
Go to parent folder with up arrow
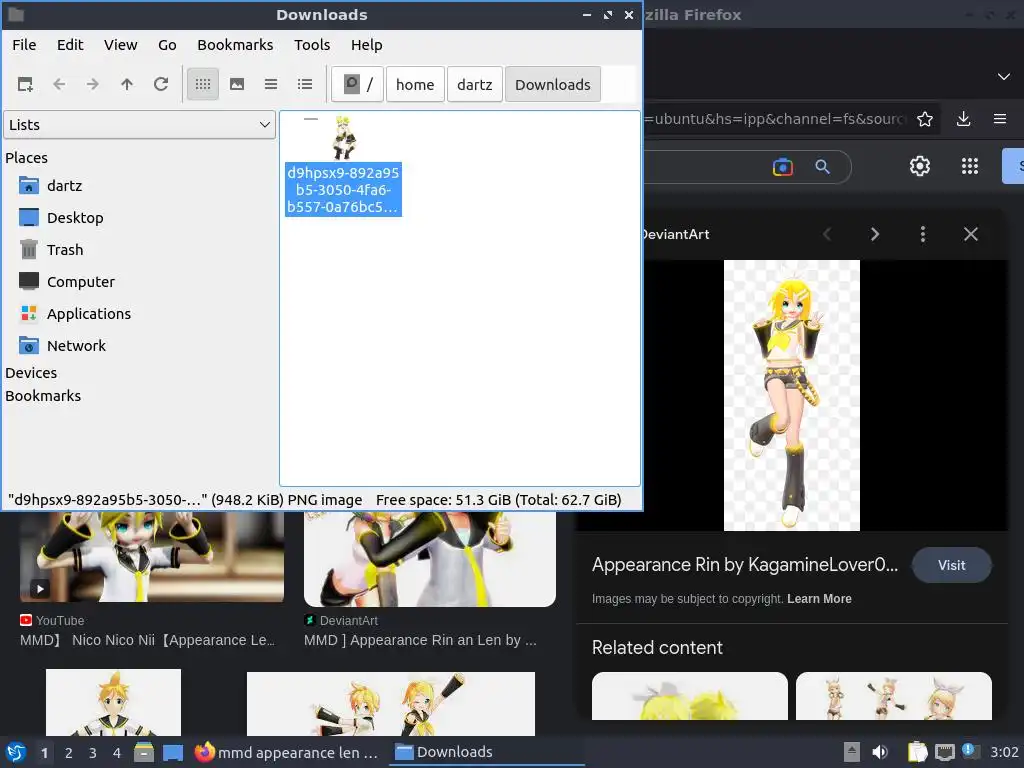[127, 84]
